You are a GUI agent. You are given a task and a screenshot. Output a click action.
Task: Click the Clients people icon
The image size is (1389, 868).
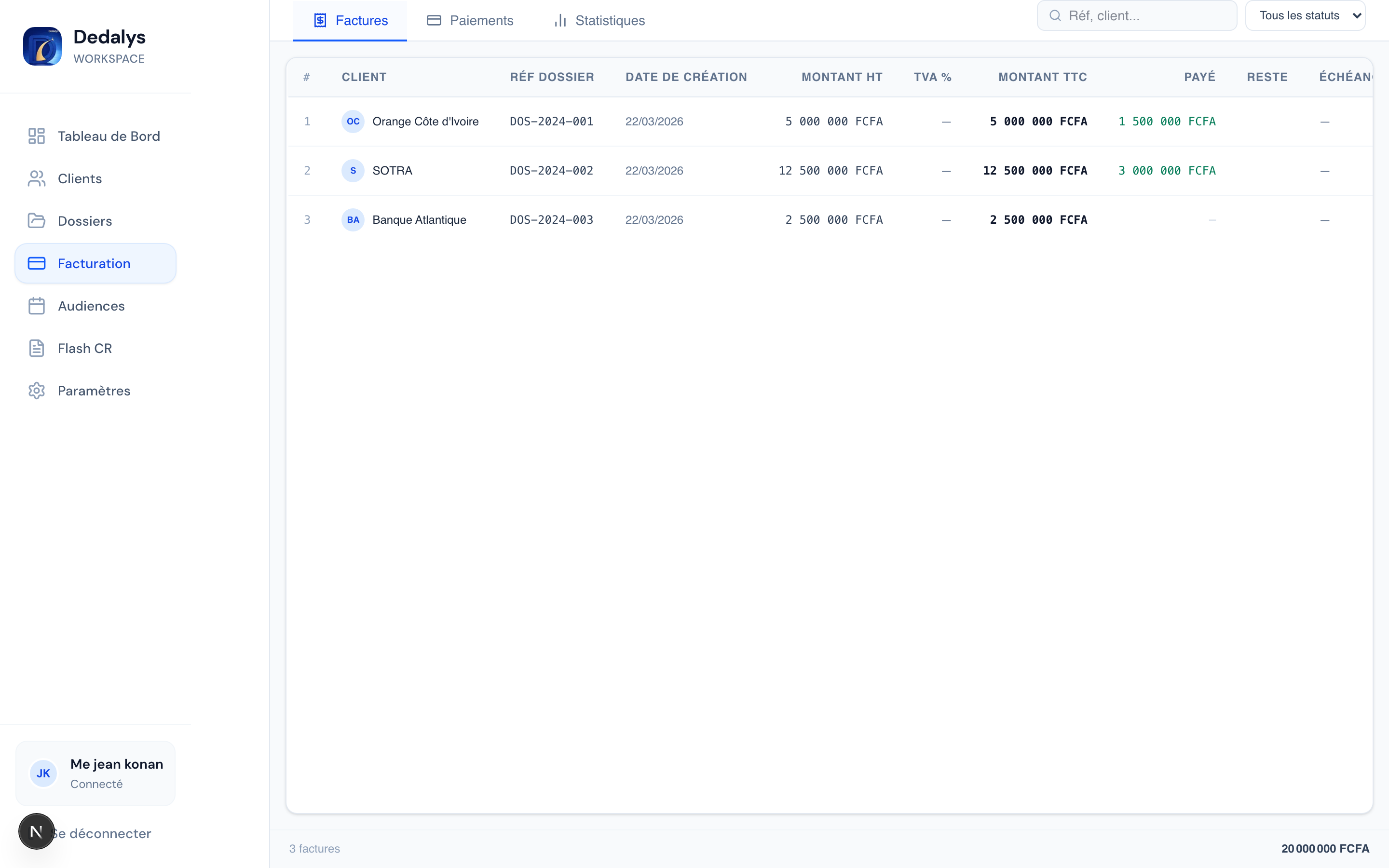[x=37, y=178]
